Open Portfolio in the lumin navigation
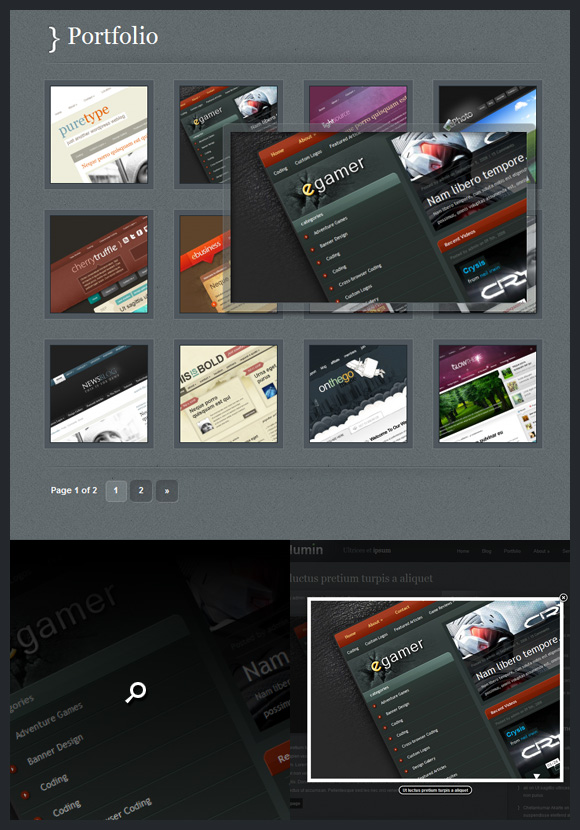The width and height of the screenshot is (580, 830). pos(512,551)
